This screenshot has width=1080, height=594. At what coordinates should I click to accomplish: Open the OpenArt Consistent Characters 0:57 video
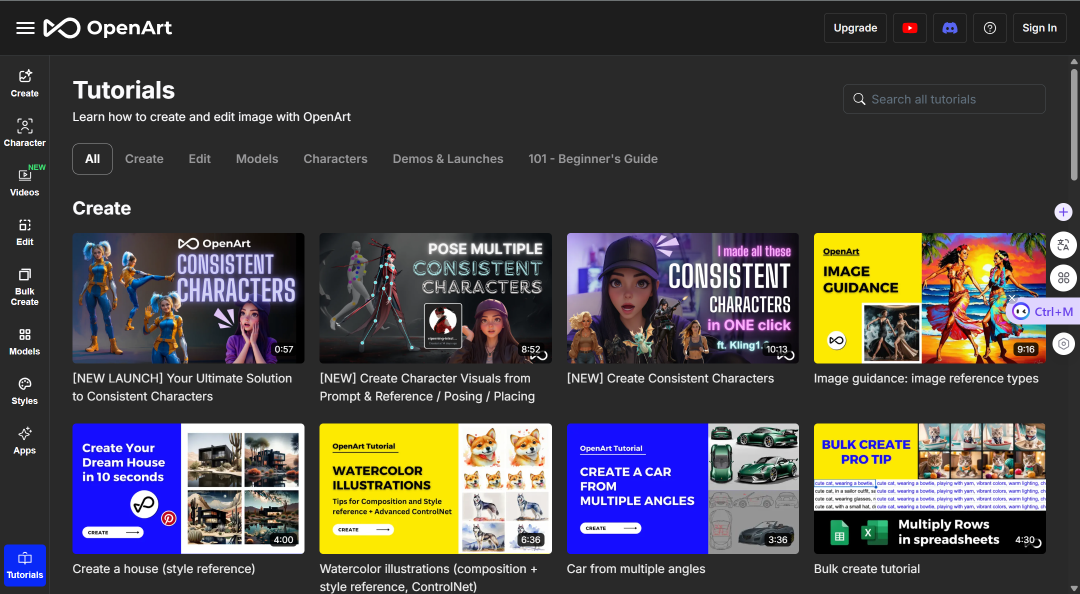[x=188, y=298]
